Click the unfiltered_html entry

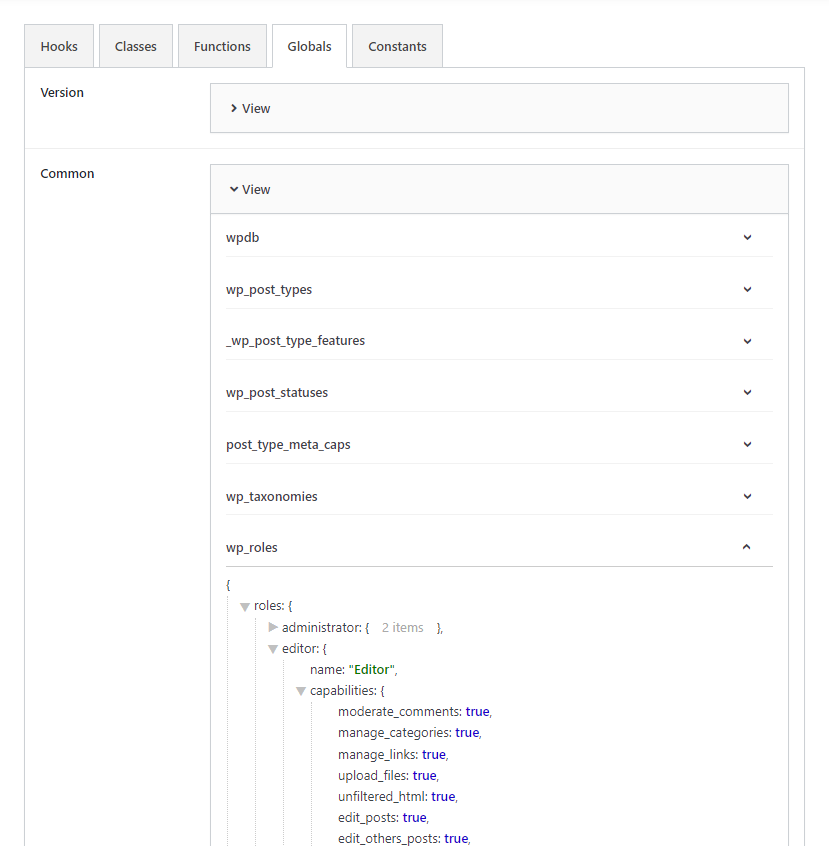[x=397, y=796]
